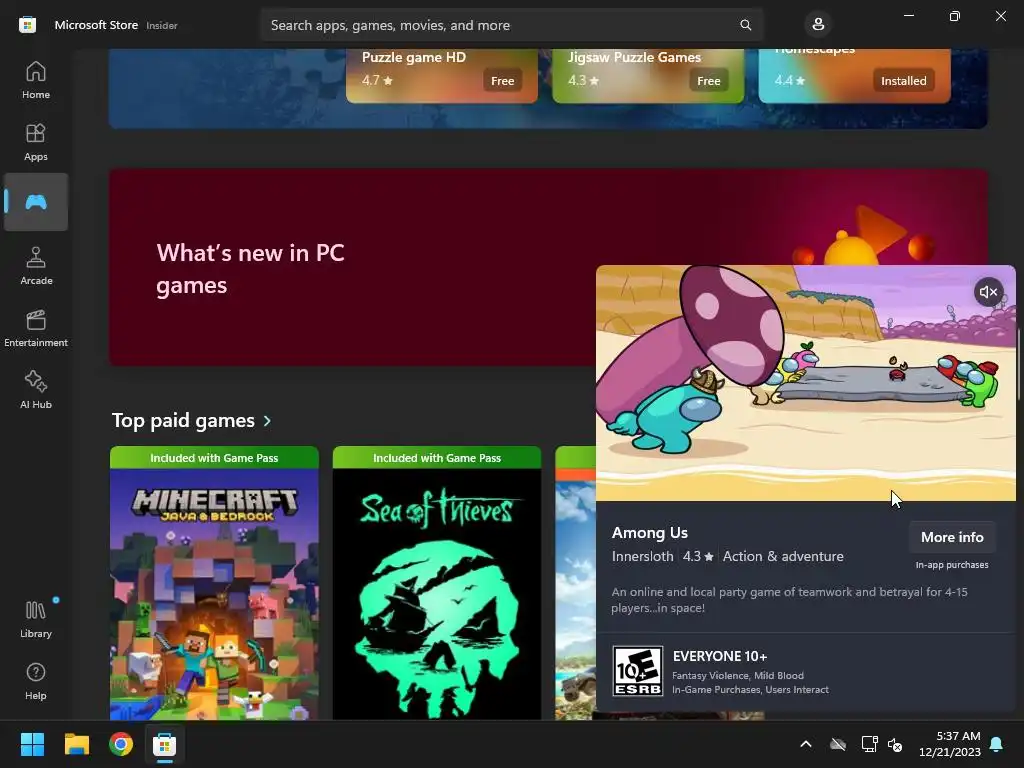Select the Gaming controller sidebar icon
Image resolution: width=1024 pixels, height=768 pixels.
36,202
